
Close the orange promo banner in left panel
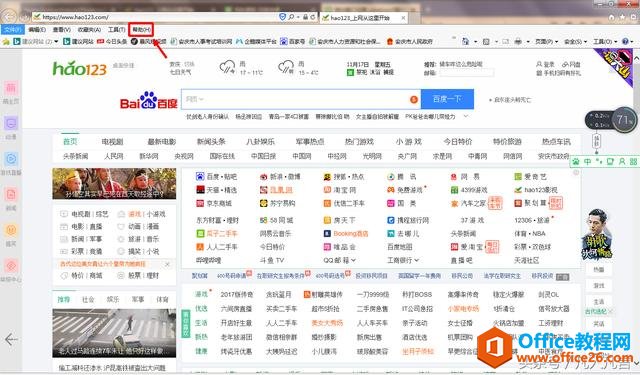click(167, 264)
